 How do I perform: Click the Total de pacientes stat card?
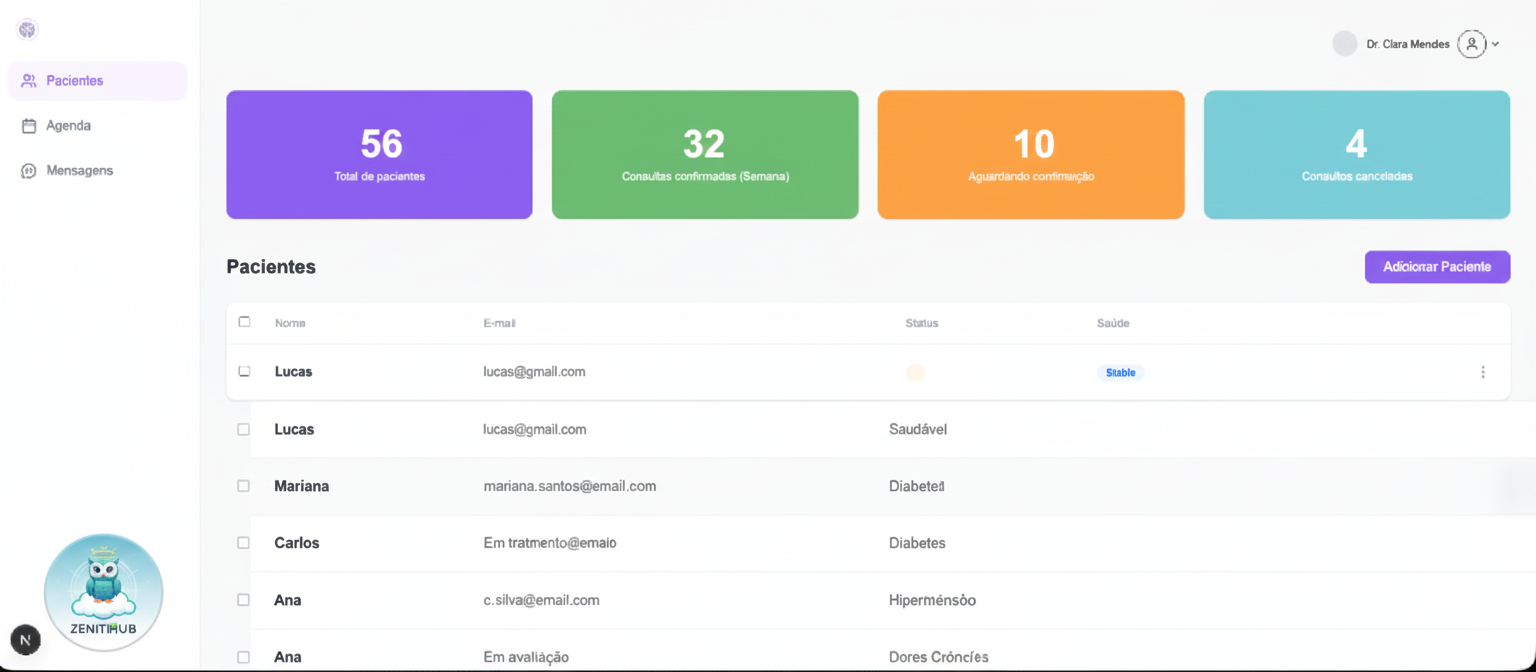coord(379,154)
